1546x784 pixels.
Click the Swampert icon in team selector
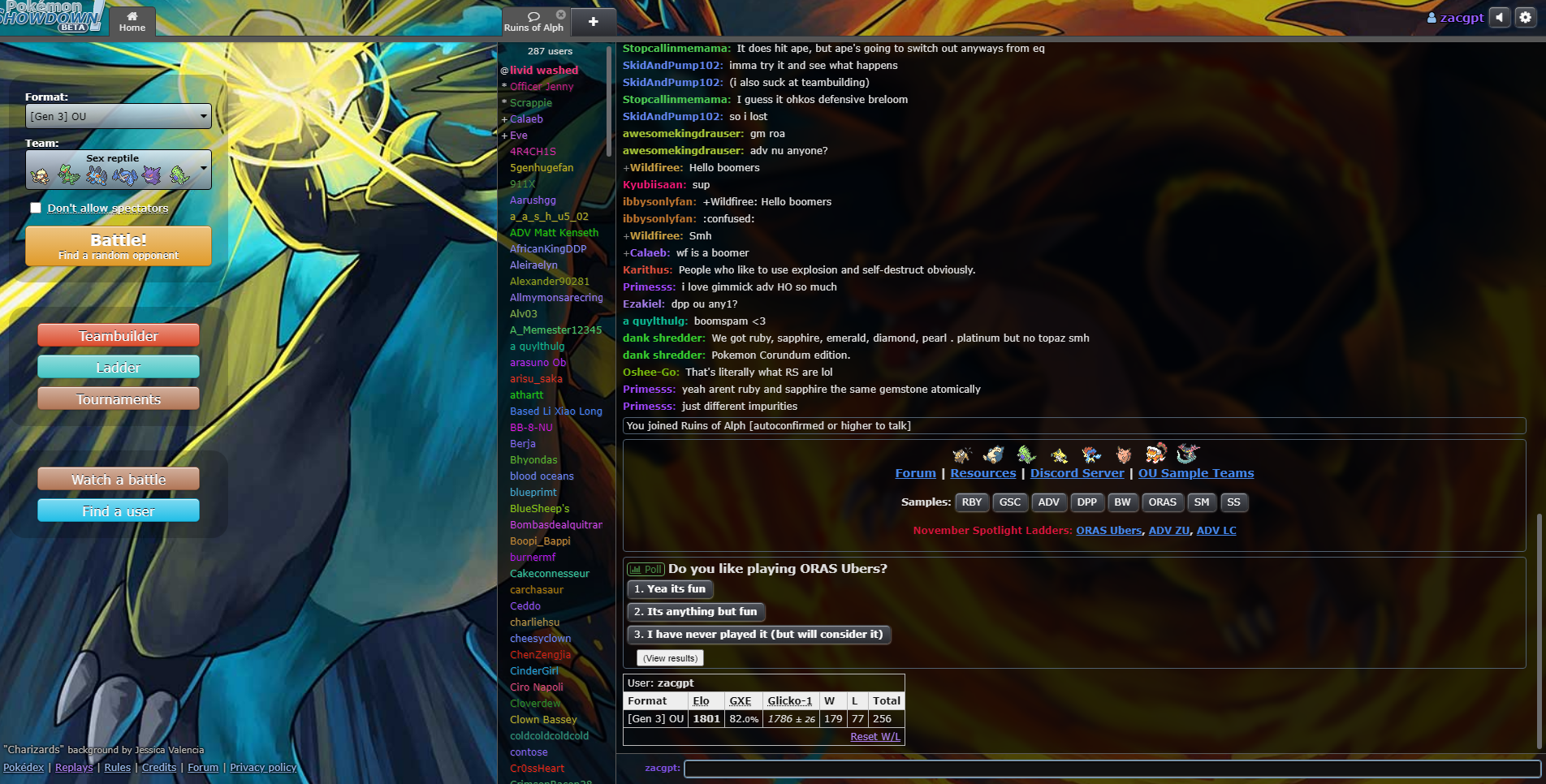click(97, 174)
